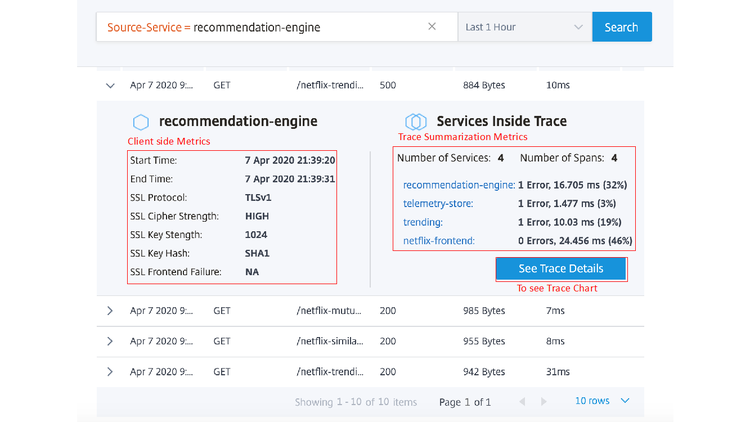Select the 500 status code cell
Viewport: 750px width, 422px height.
(387, 85)
